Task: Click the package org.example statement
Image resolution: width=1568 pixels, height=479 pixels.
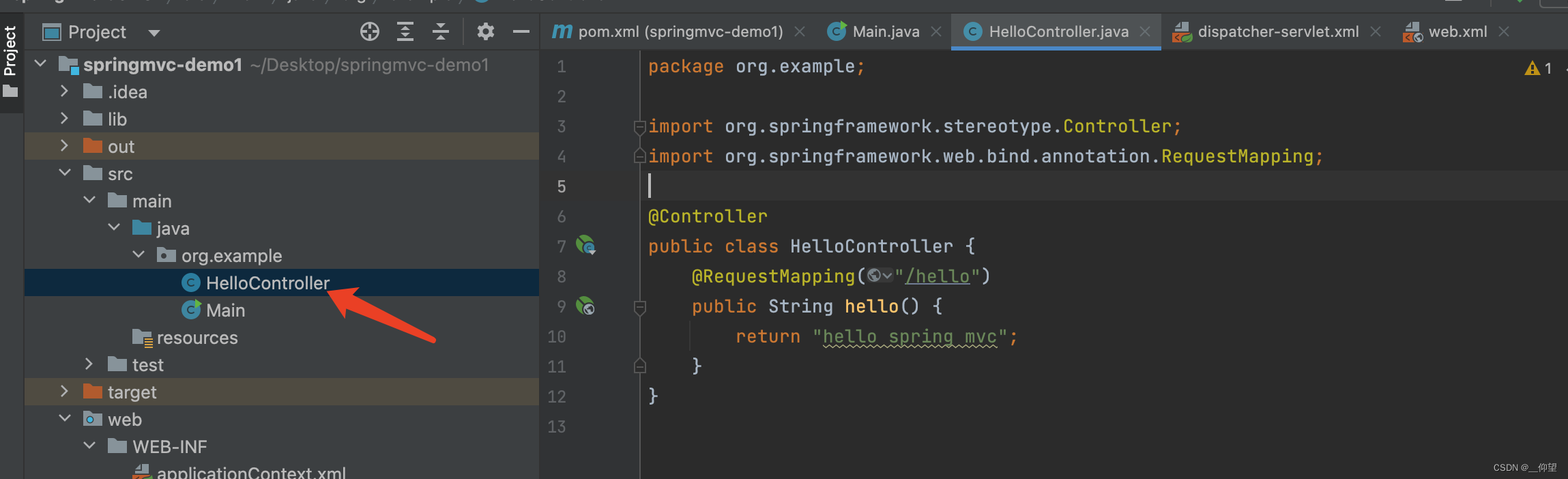Action: 756,66
